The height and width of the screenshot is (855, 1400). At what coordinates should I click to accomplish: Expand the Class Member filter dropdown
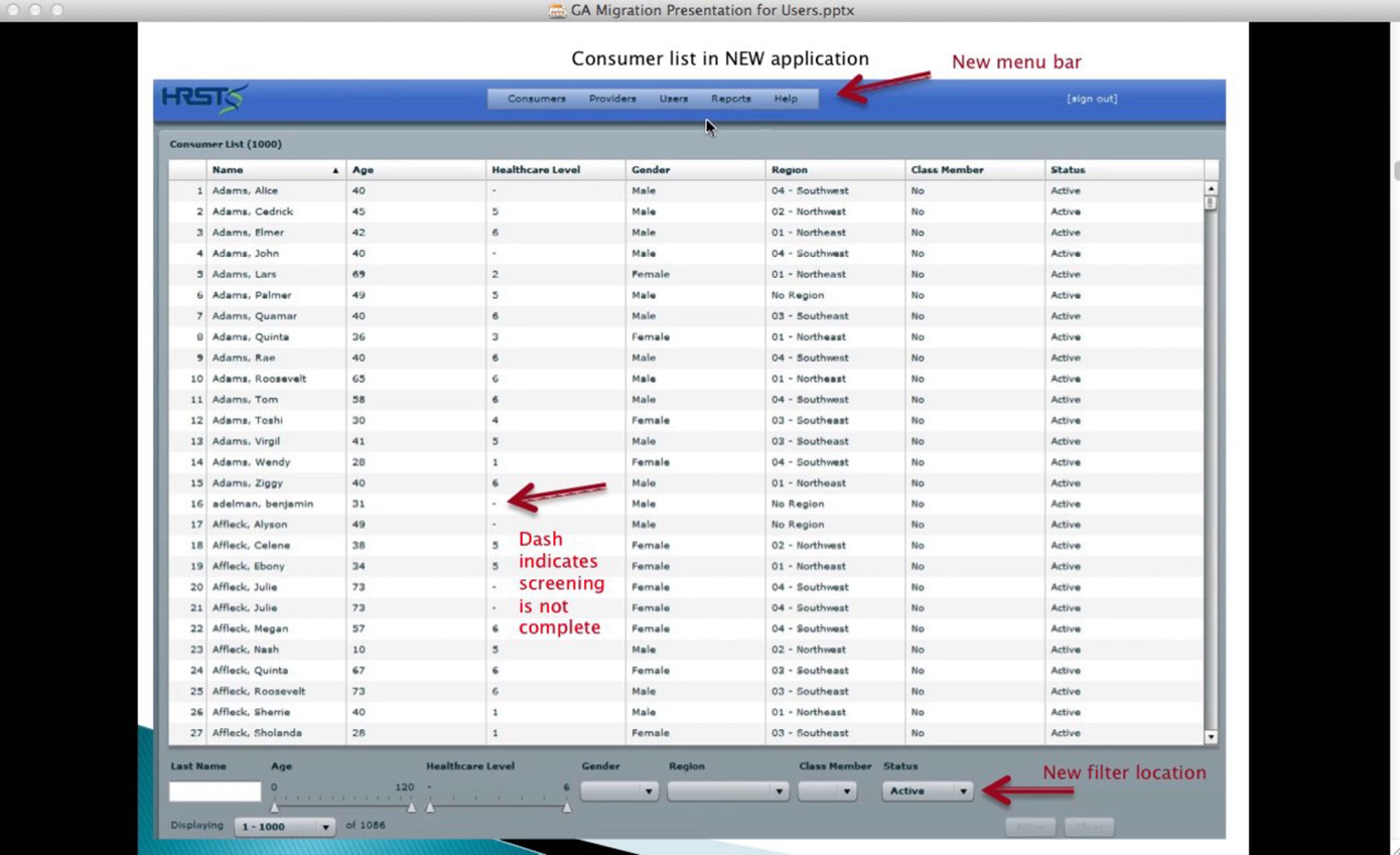click(x=827, y=791)
